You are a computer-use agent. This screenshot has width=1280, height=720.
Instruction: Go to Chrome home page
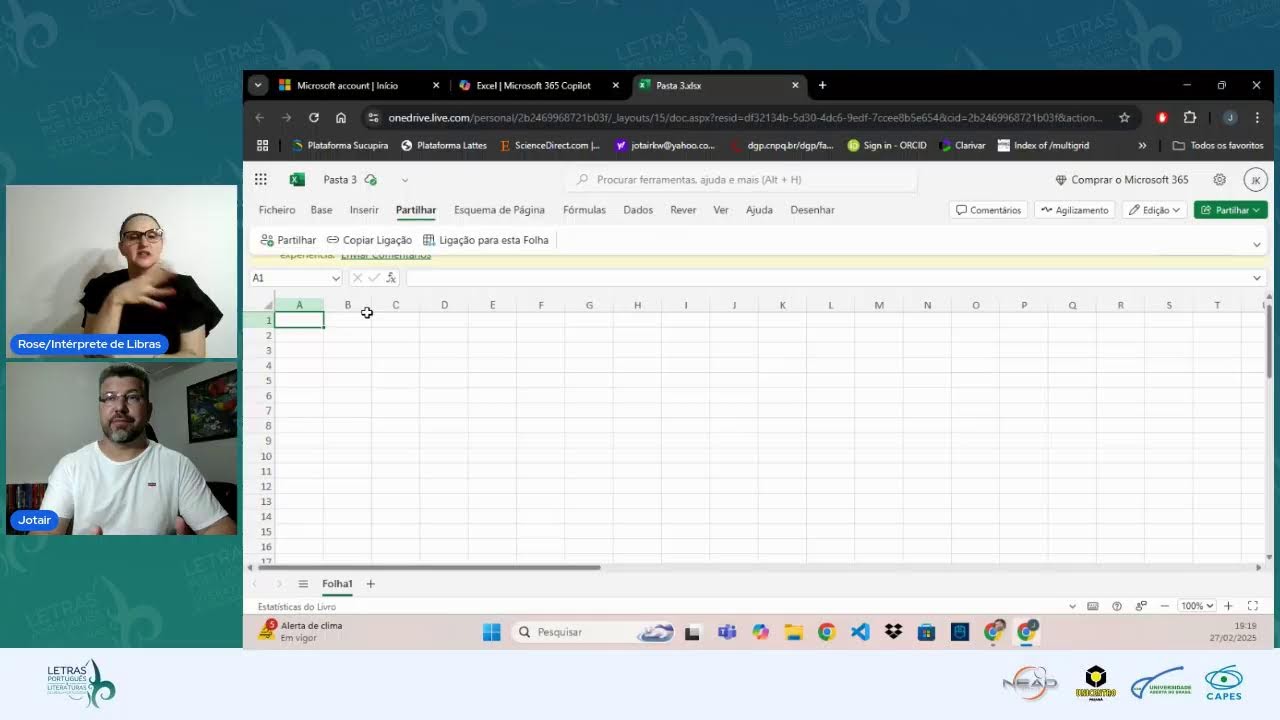click(x=341, y=117)
